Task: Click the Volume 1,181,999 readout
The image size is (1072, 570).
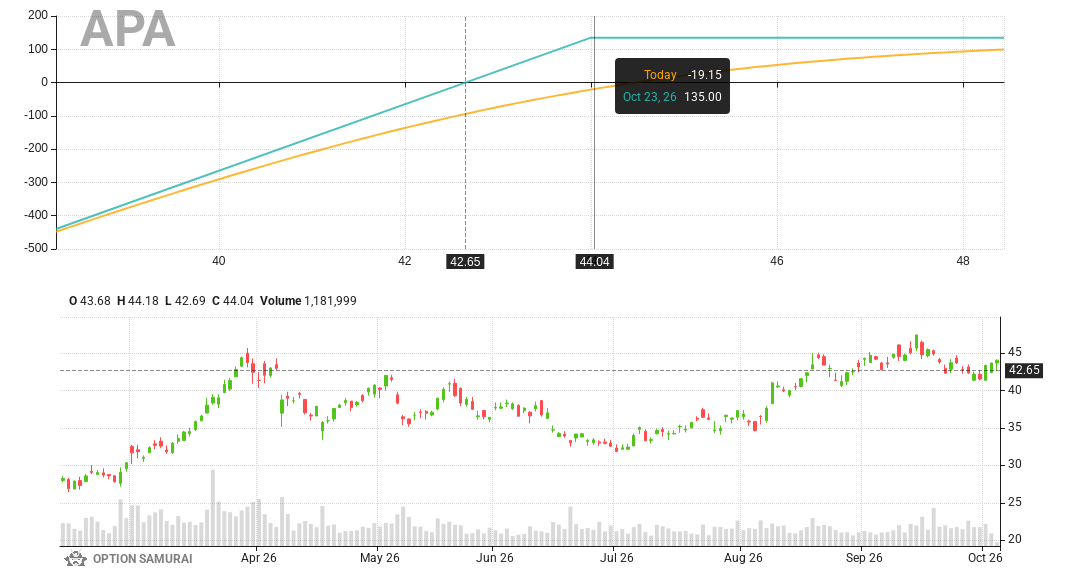Action: coord(308,301)
